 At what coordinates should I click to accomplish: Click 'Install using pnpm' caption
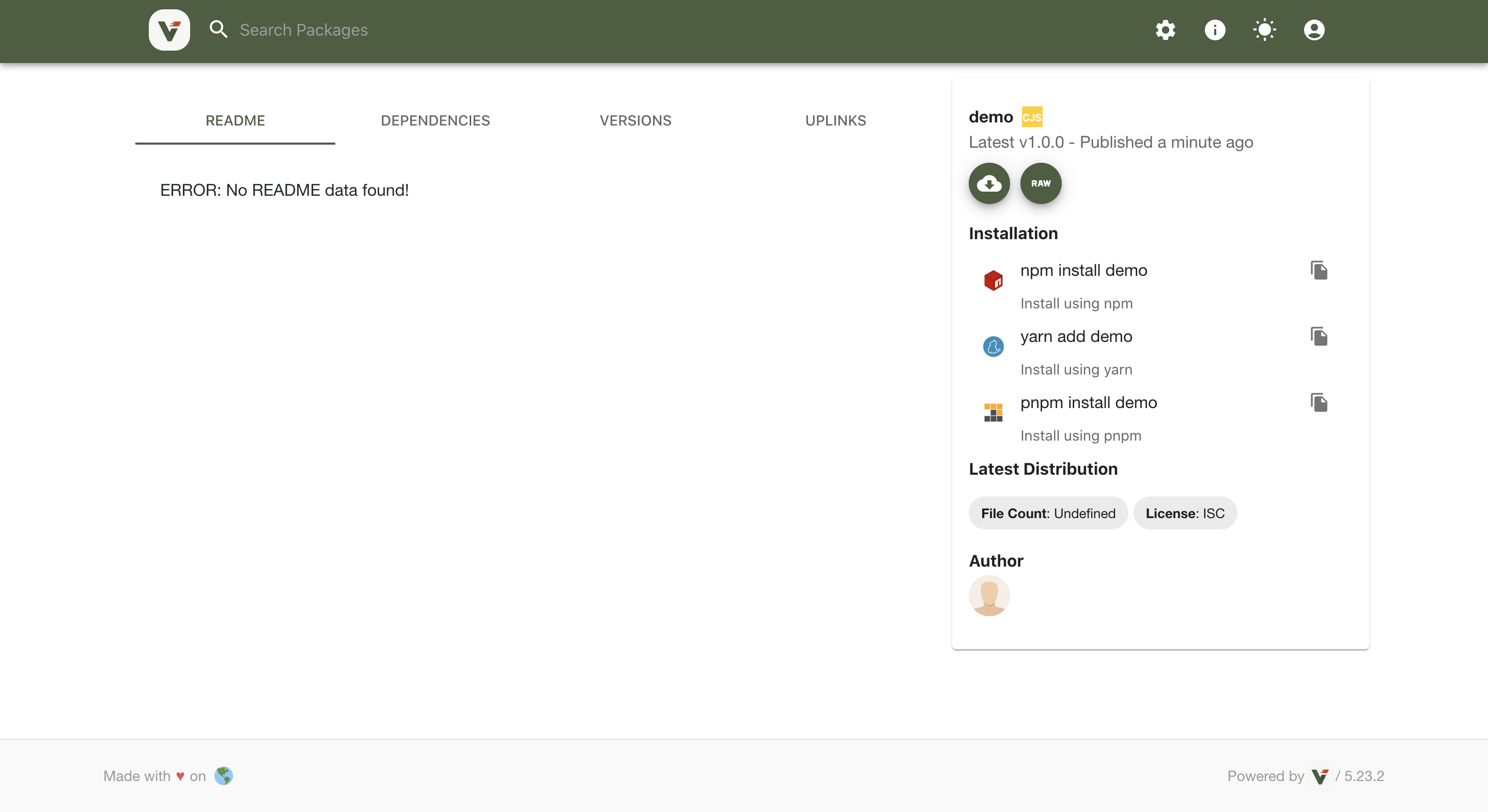[x=1081, y=435]
